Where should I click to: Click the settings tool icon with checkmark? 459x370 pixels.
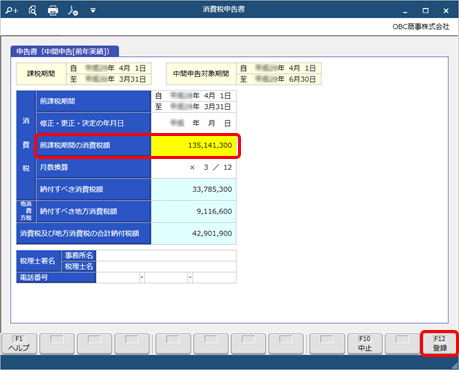73,11
